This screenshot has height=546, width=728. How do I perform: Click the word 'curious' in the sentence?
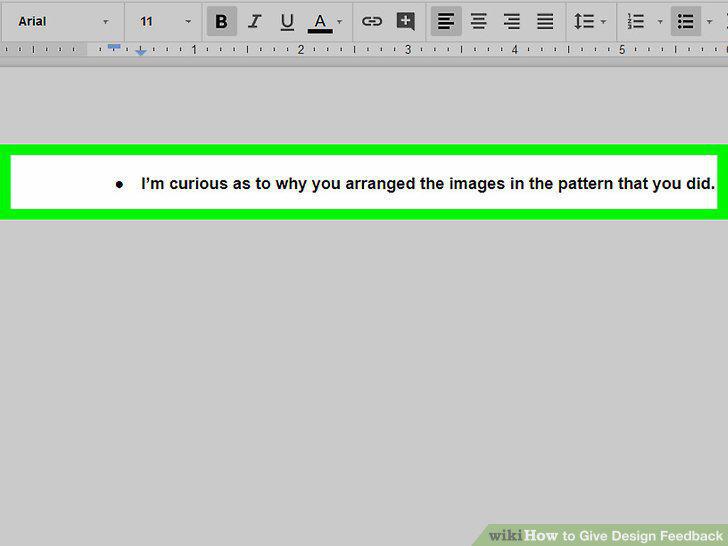coord(198,184)
